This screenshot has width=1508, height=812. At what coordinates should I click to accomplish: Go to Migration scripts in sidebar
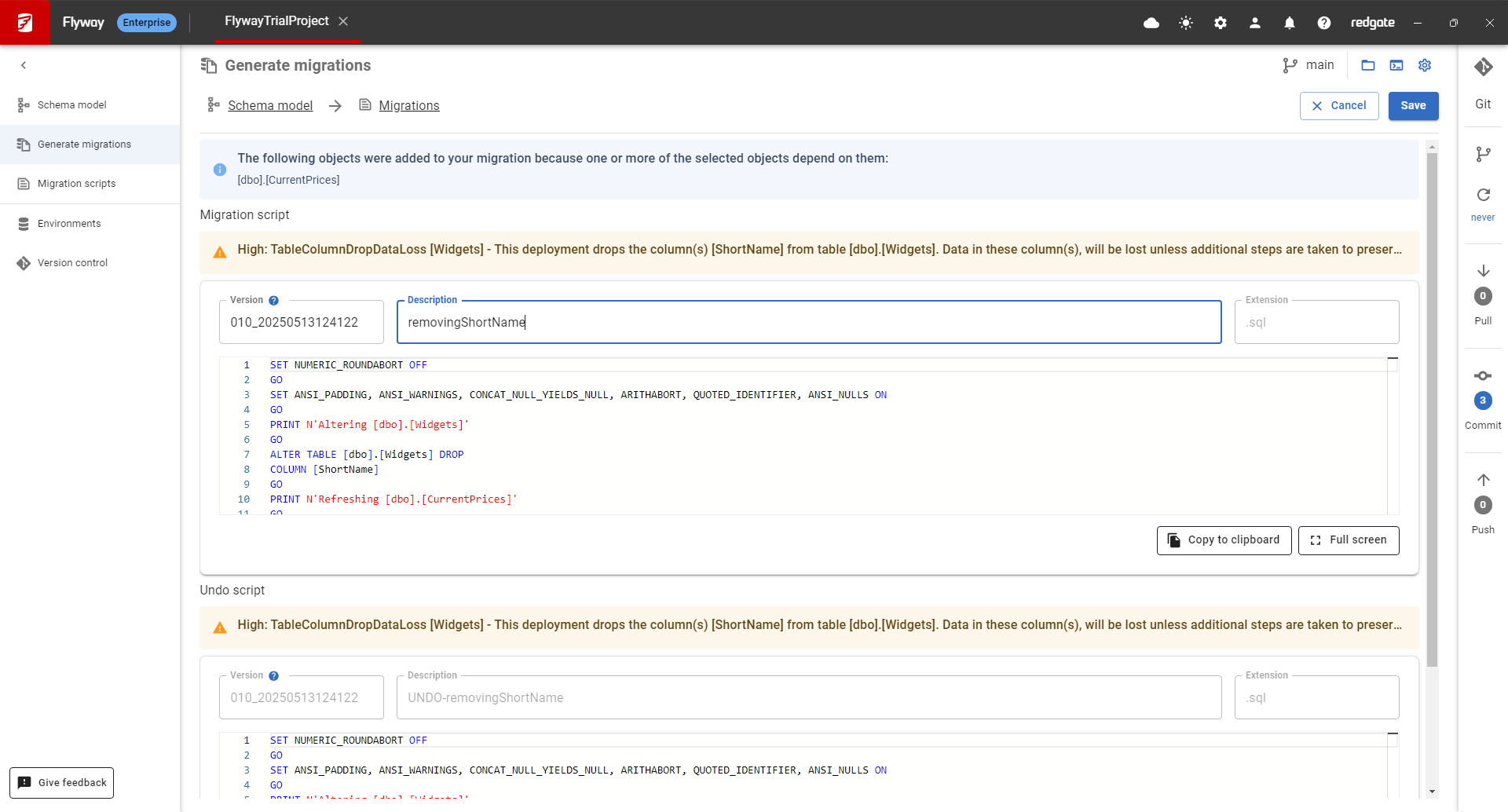point(76,184)
